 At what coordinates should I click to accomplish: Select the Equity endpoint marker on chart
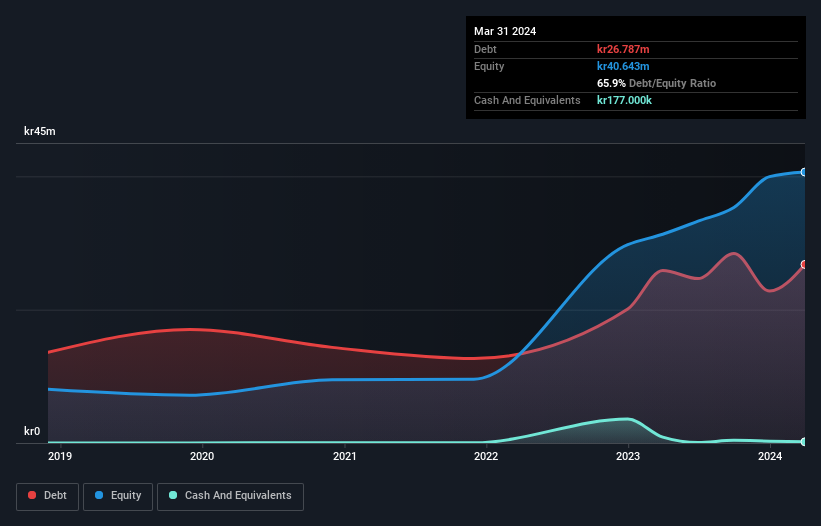pos(804,172)
